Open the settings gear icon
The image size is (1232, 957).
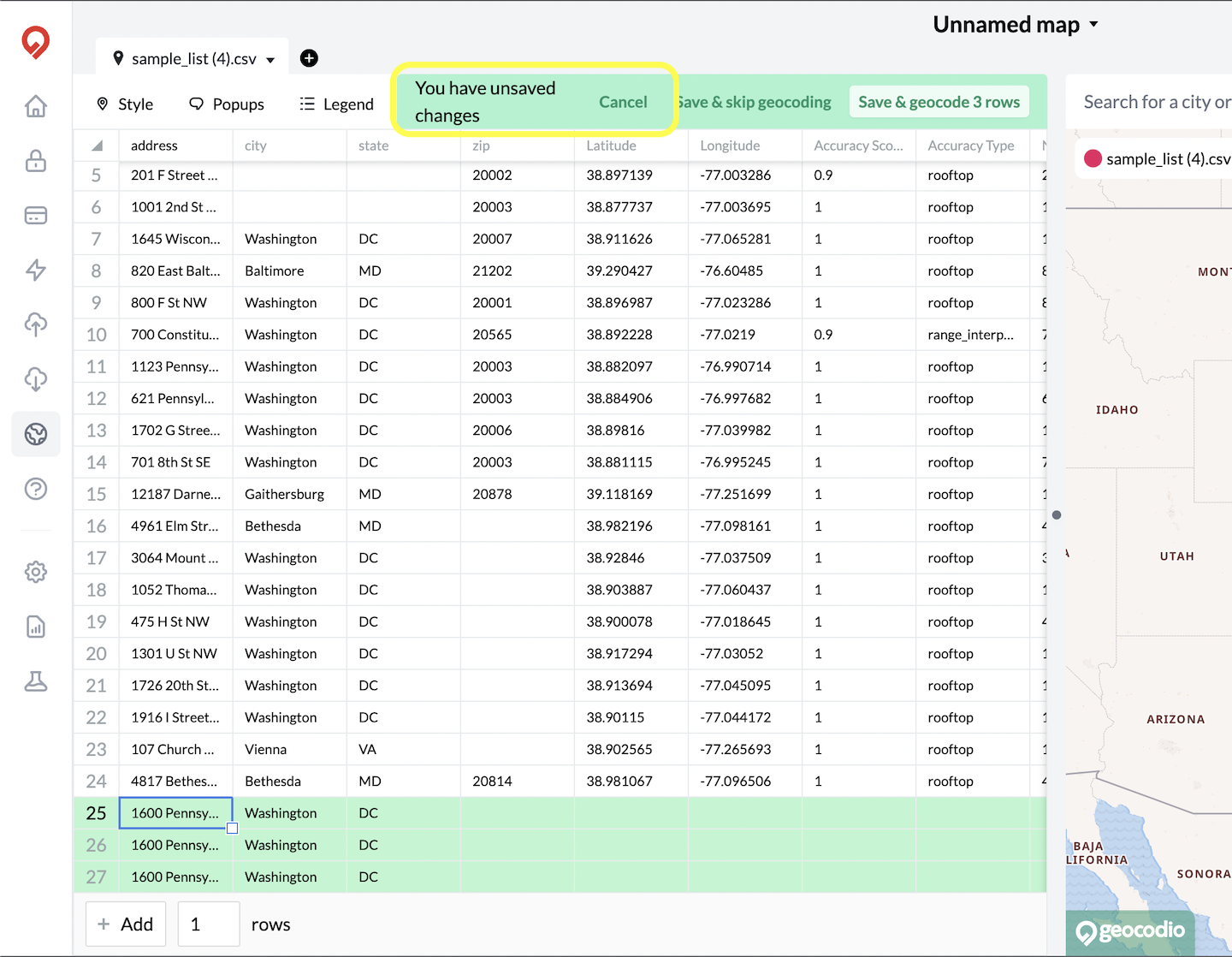35,571
